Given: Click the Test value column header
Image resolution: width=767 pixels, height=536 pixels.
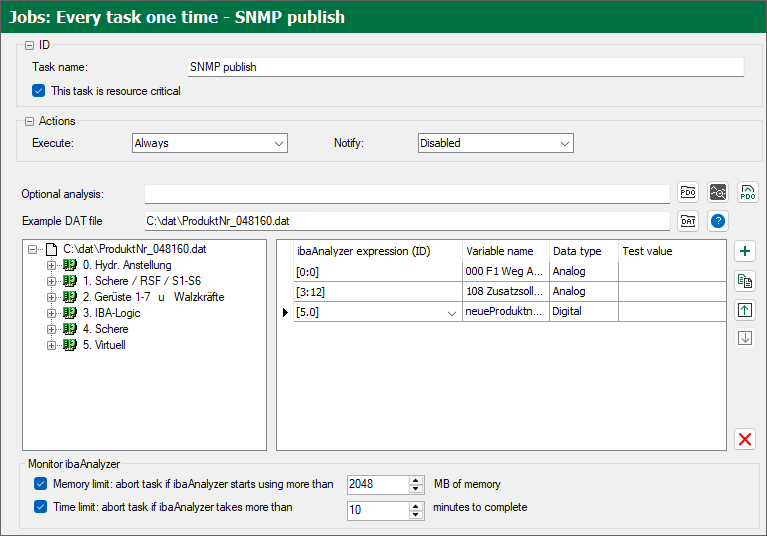Looking at the screenshot, I should coord(672,251).
